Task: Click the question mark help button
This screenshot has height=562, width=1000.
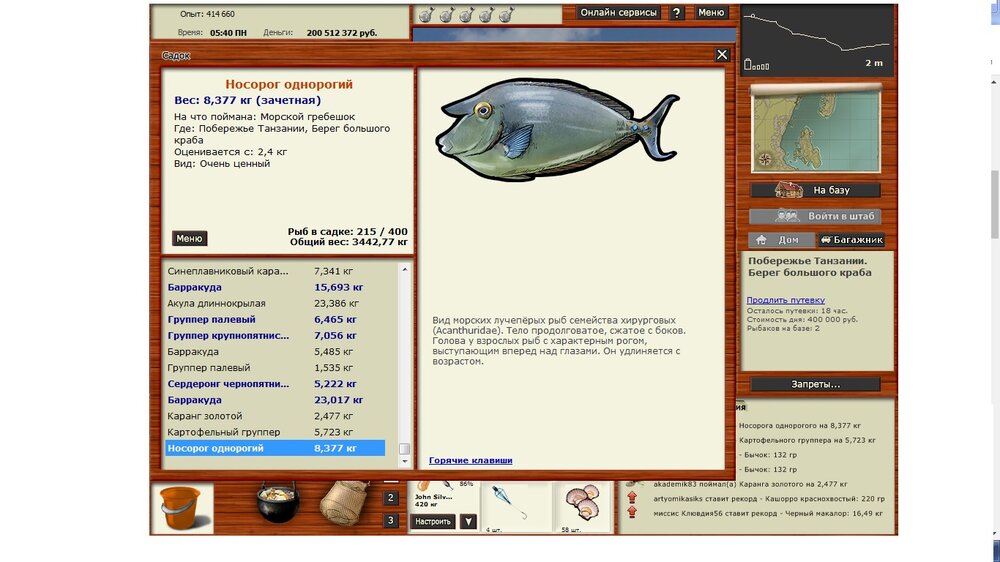Action: pos(677,13)
